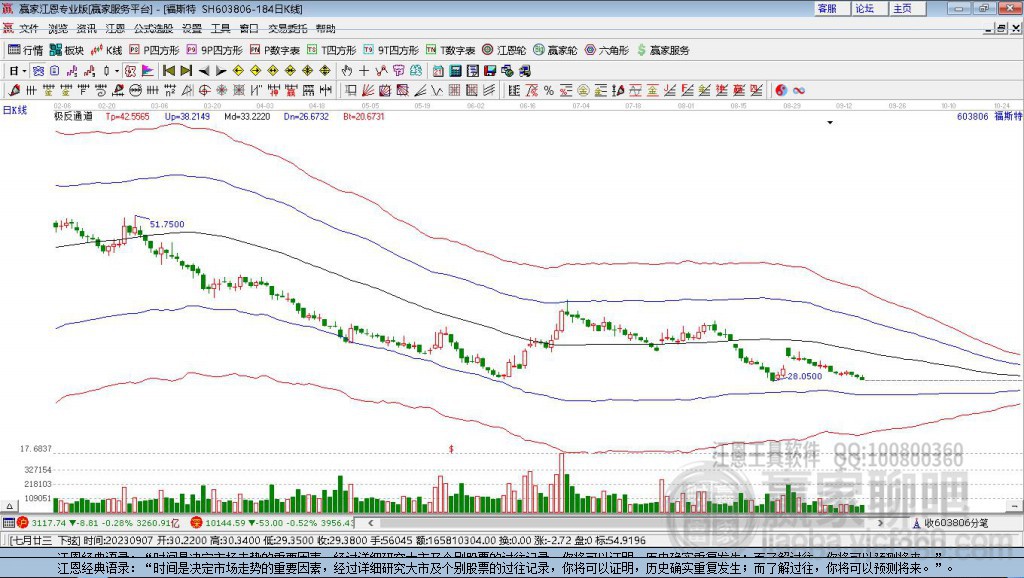Open the 公式选股 menu
The width and height of the screenshot is (1024, 578).
point(153,29)
